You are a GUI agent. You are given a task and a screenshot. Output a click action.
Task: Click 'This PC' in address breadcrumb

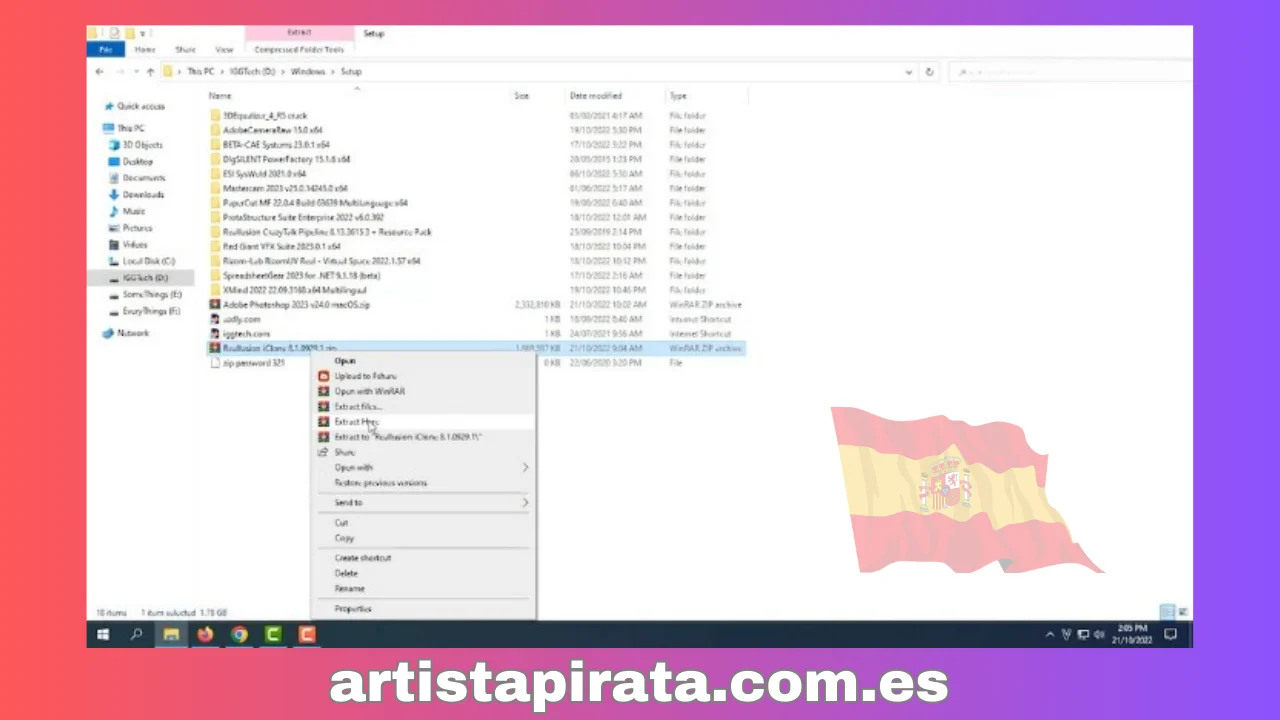tap(201, 72)
